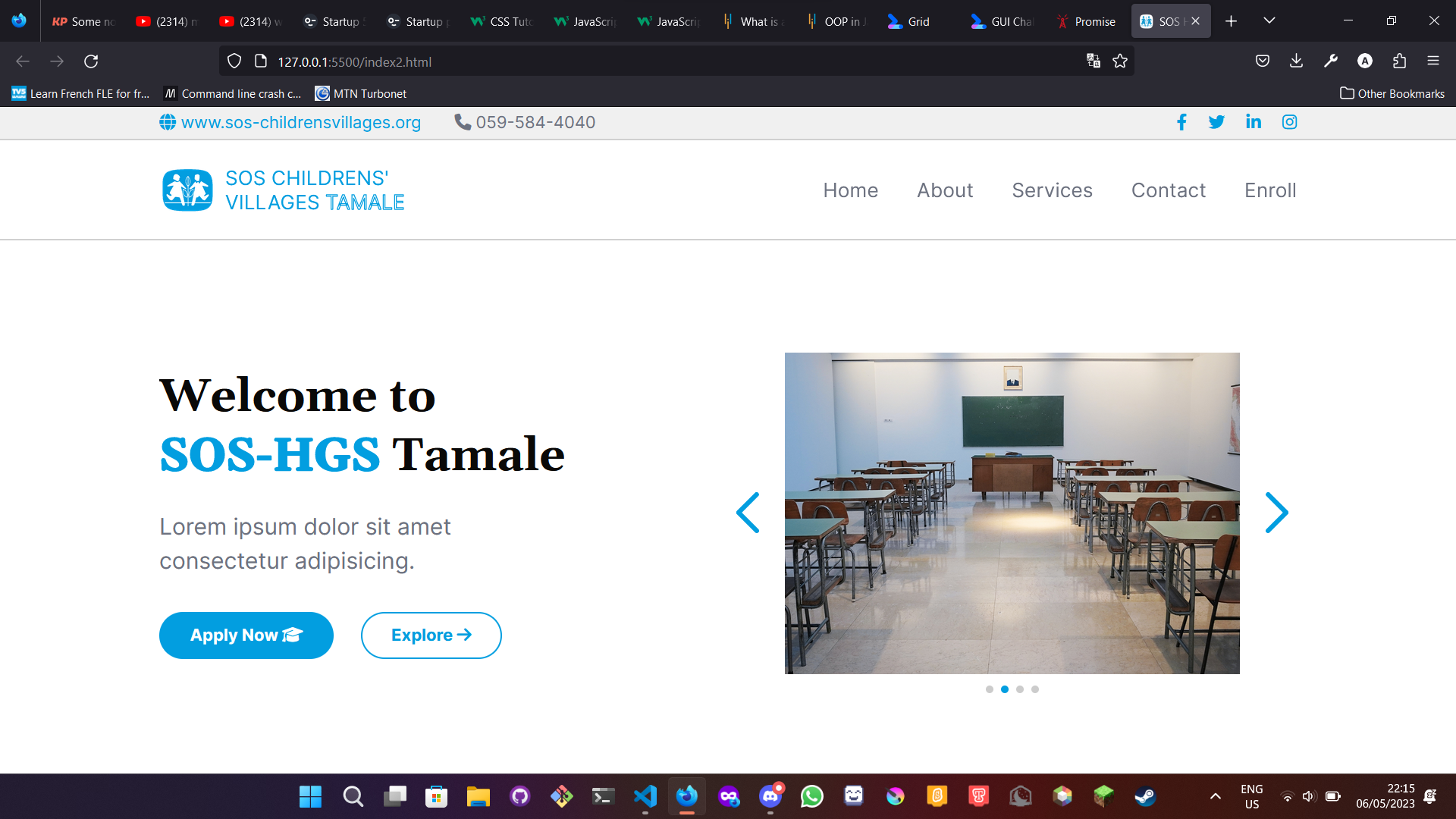Screen dimensions: 1456x819
Task: Expand the list all tabs dropdown
Action: (1269, 21)
